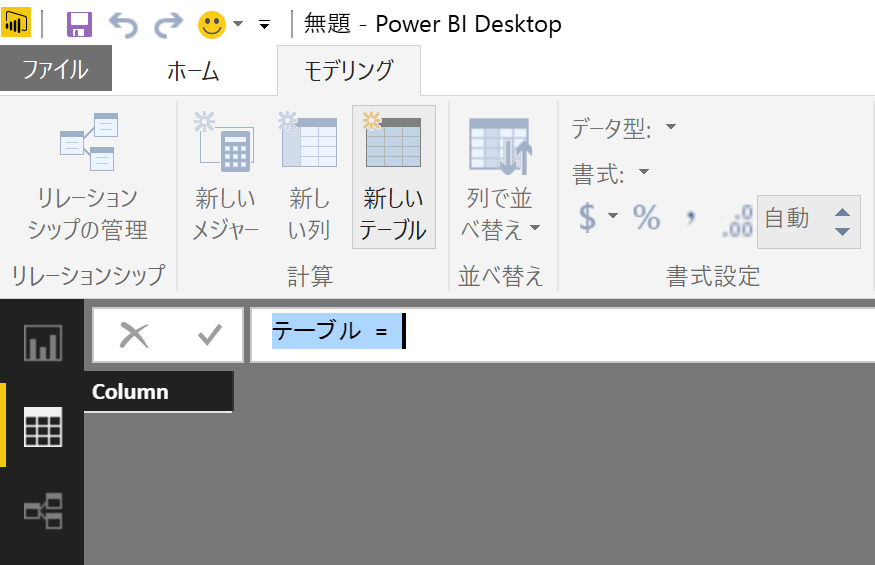Viewport: 875px width, 565px height.
Task: Decrease decimal places with the down arrow
Action: click(x=843, y=231)
